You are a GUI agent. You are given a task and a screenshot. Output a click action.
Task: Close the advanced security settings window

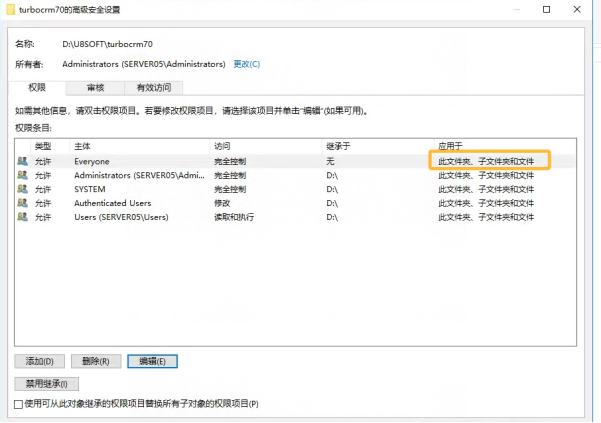(x=577, y=10)
